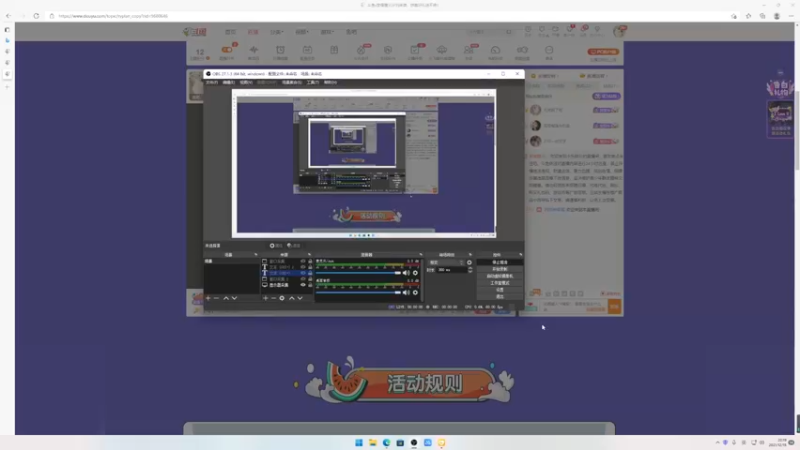Open source properties gear in OBS Sources panel footer

point(282,298)
